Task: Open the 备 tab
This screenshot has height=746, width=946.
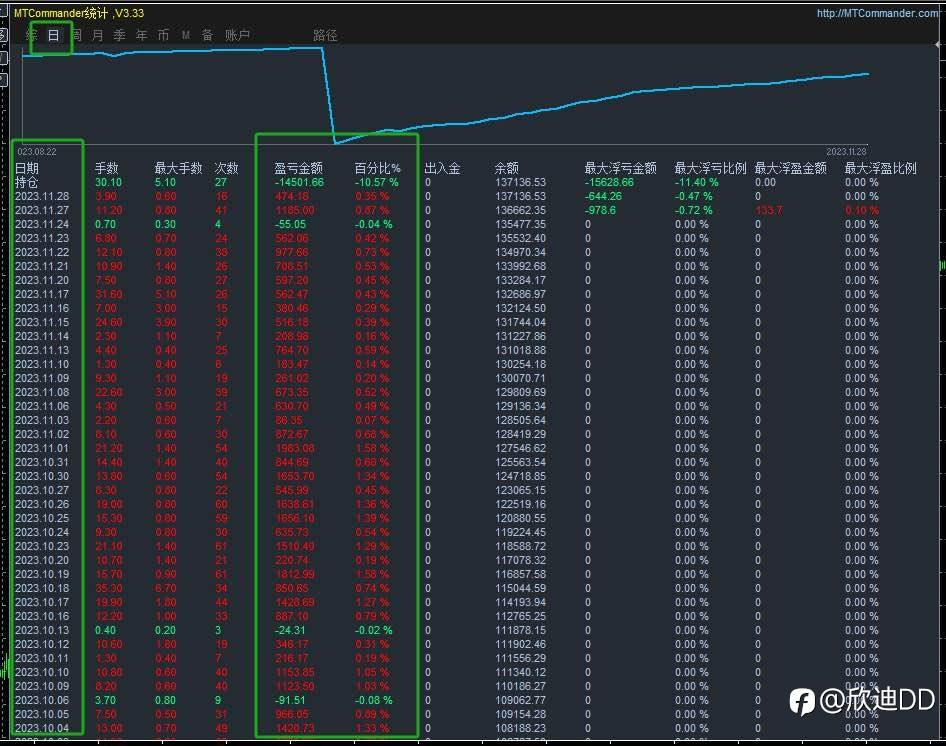Action: (x=207, y=35)
